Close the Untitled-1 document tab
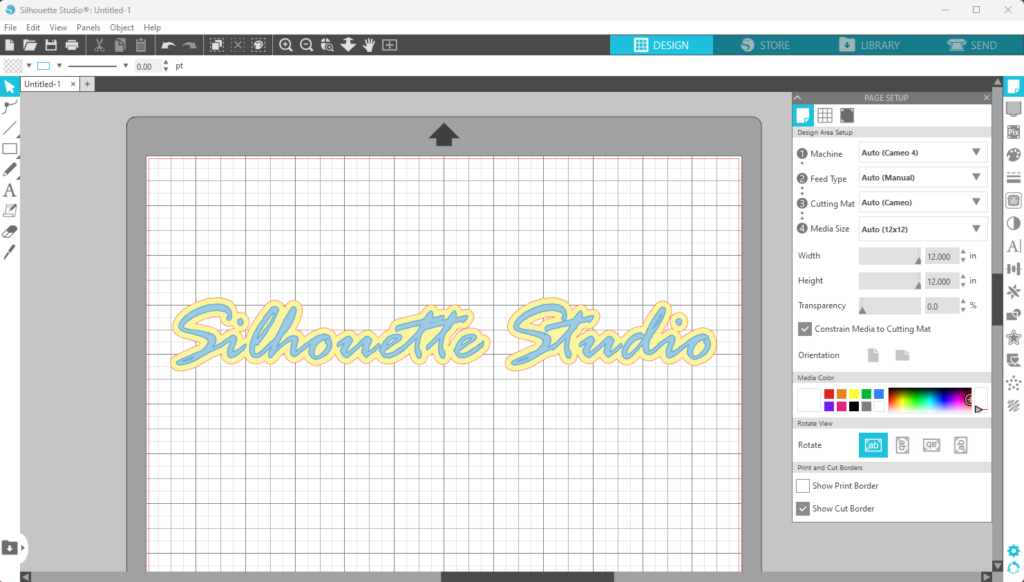The image size is (1024, 582). point(73,84)
